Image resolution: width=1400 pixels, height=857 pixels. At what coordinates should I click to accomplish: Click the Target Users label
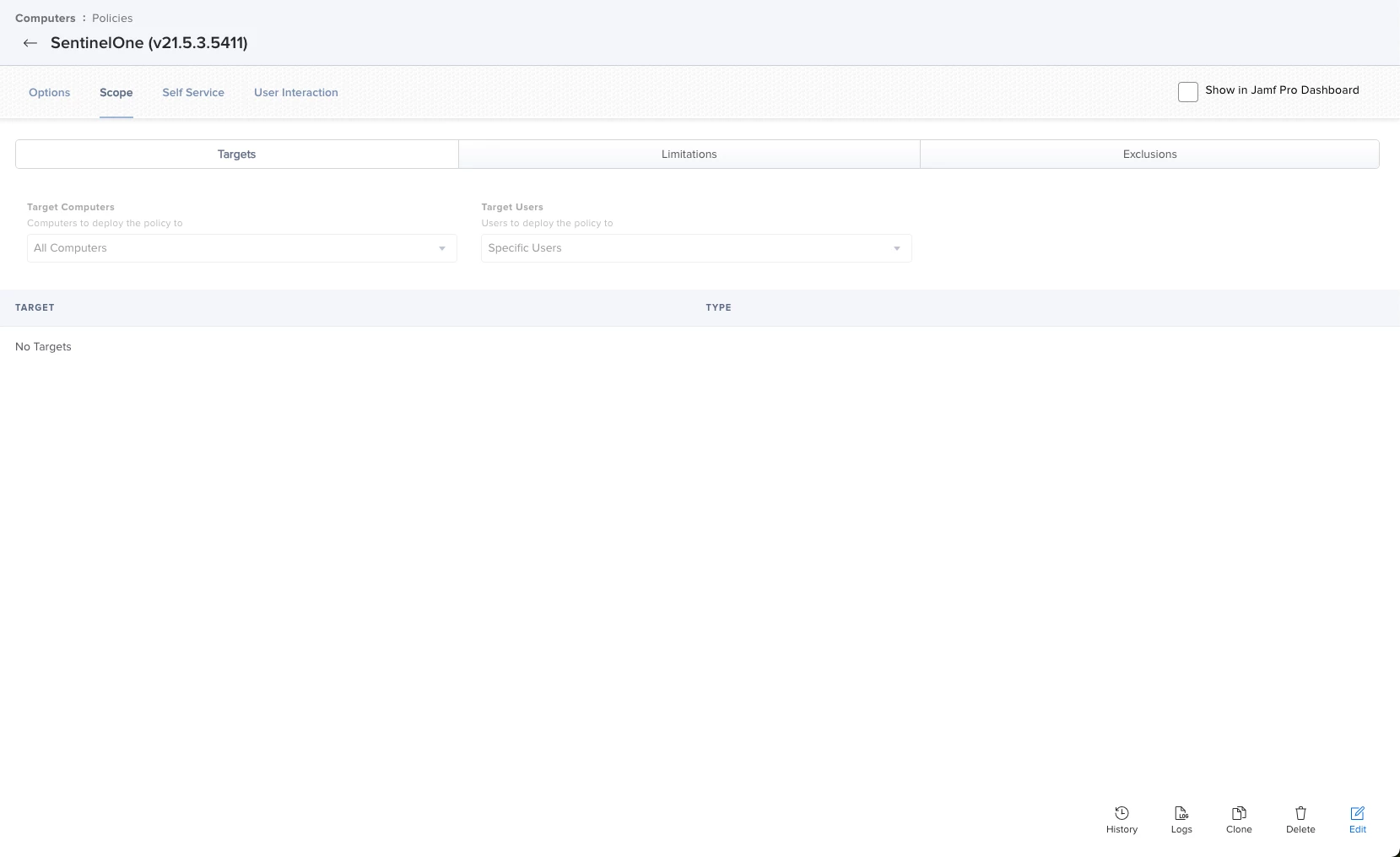click(x=512, y=207)
